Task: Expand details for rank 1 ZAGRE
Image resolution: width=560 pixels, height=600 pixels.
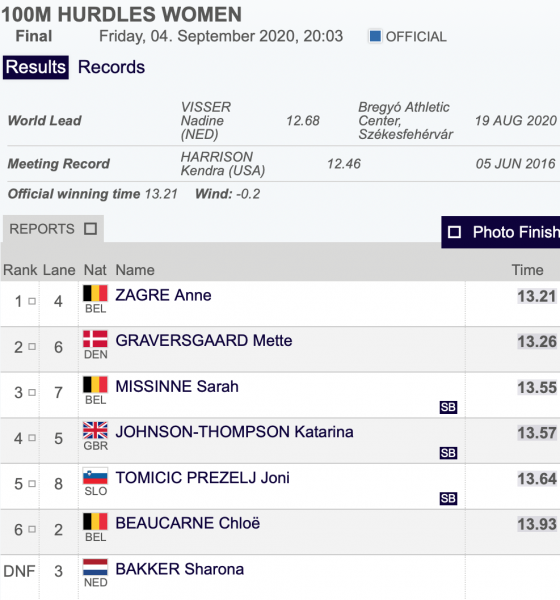Action: pyautogui.click(x=32, y=301)
